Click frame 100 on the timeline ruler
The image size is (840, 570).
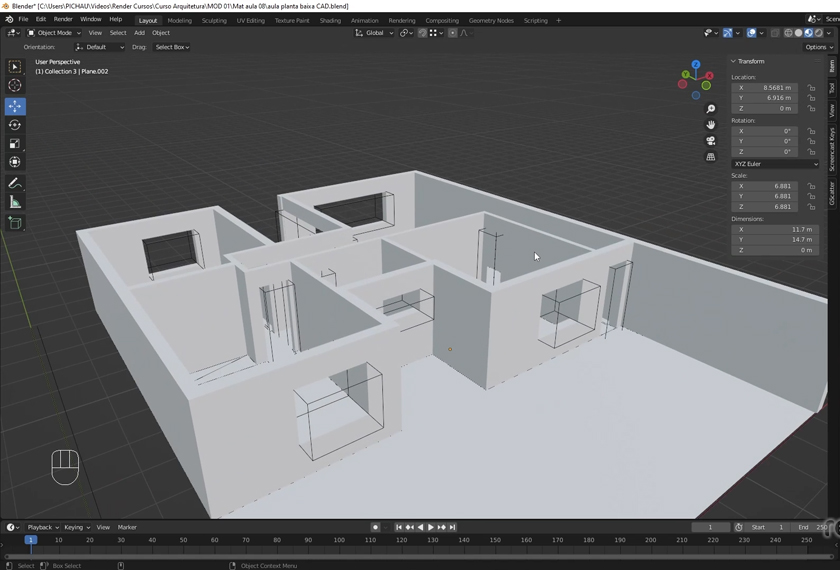coord(339,540)
